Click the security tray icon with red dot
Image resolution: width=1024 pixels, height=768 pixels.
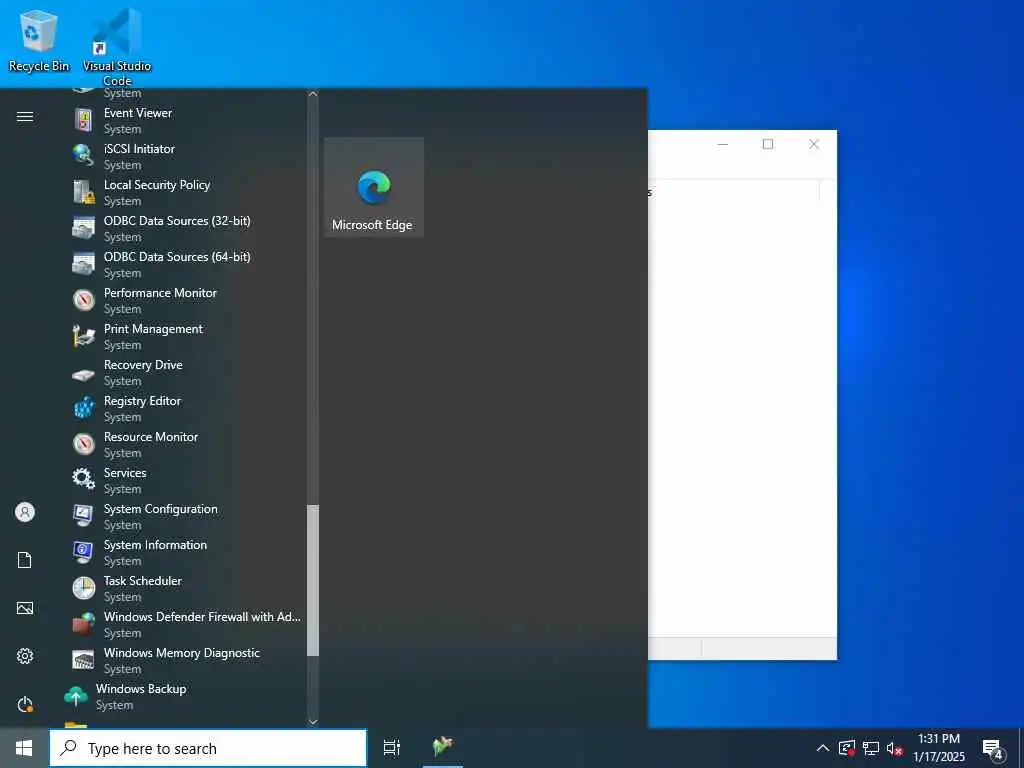[847, 748]
